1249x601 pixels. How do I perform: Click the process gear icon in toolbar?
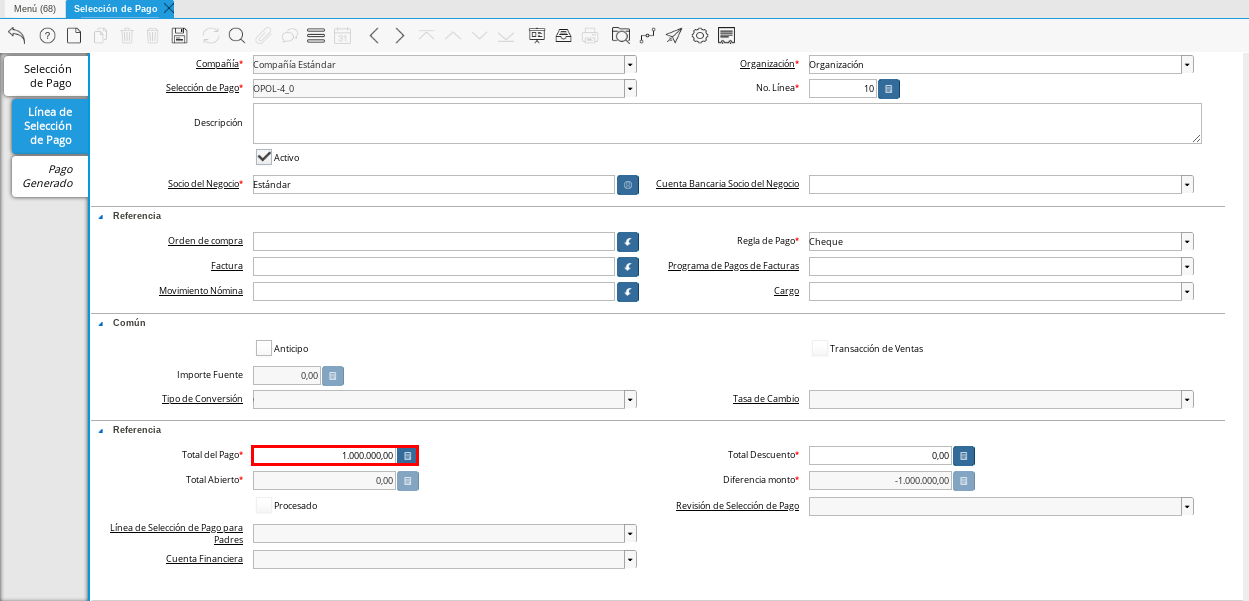700,36
